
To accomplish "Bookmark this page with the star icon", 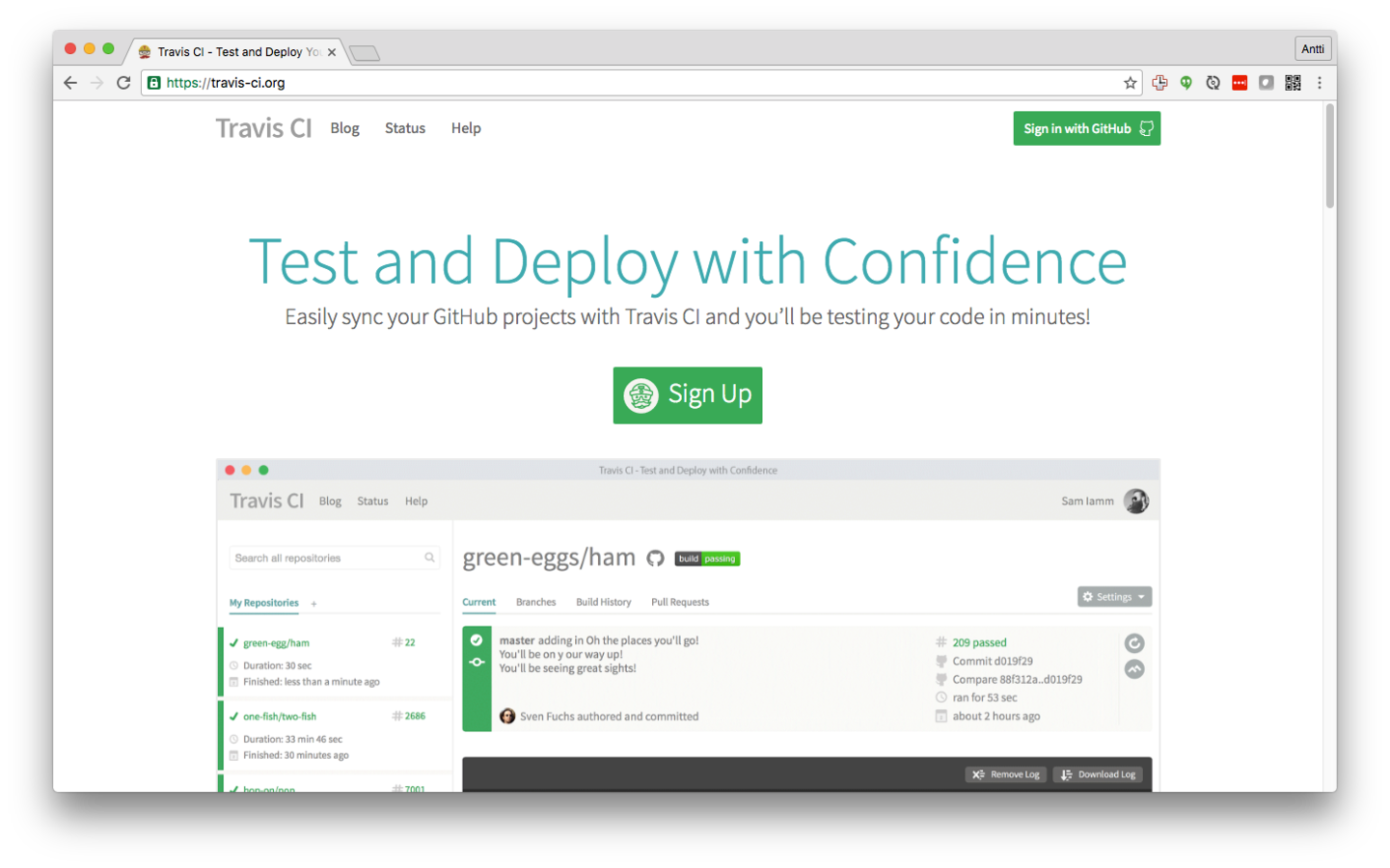I will [x=1130, y=83].
